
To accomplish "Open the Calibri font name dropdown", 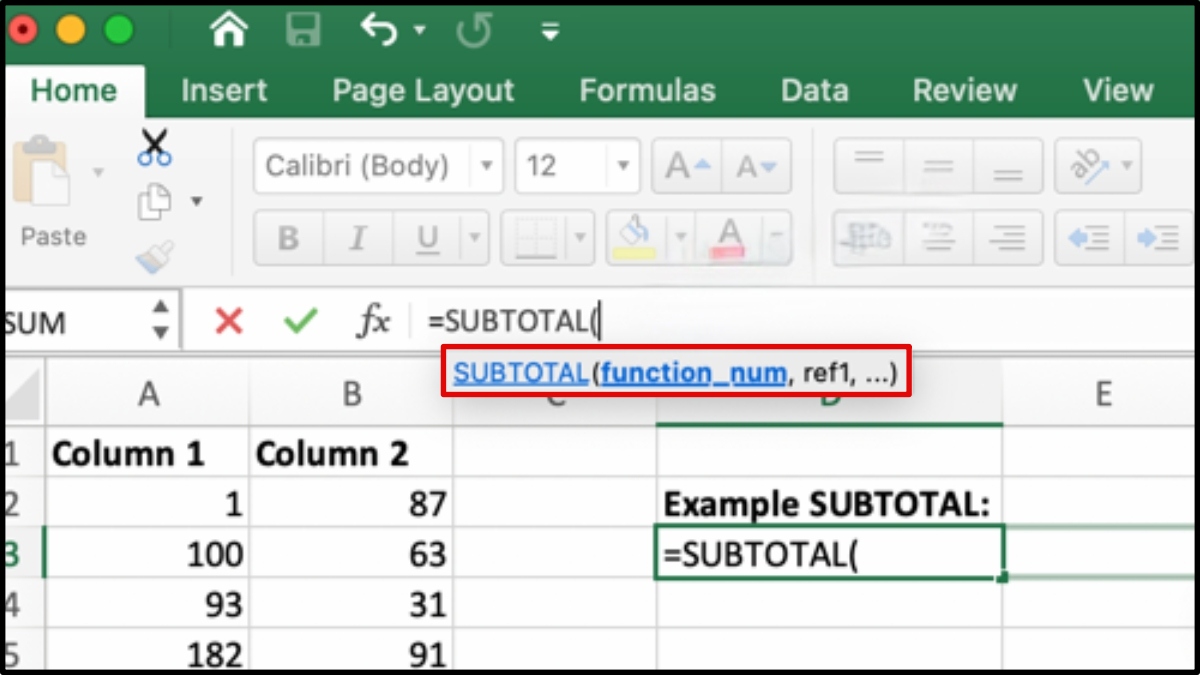I will (487, 166).
